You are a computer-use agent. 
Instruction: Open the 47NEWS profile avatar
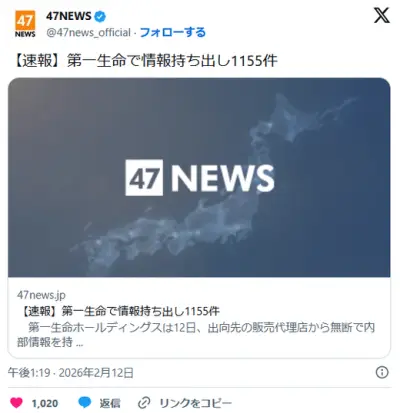click(x=25, y=24)
